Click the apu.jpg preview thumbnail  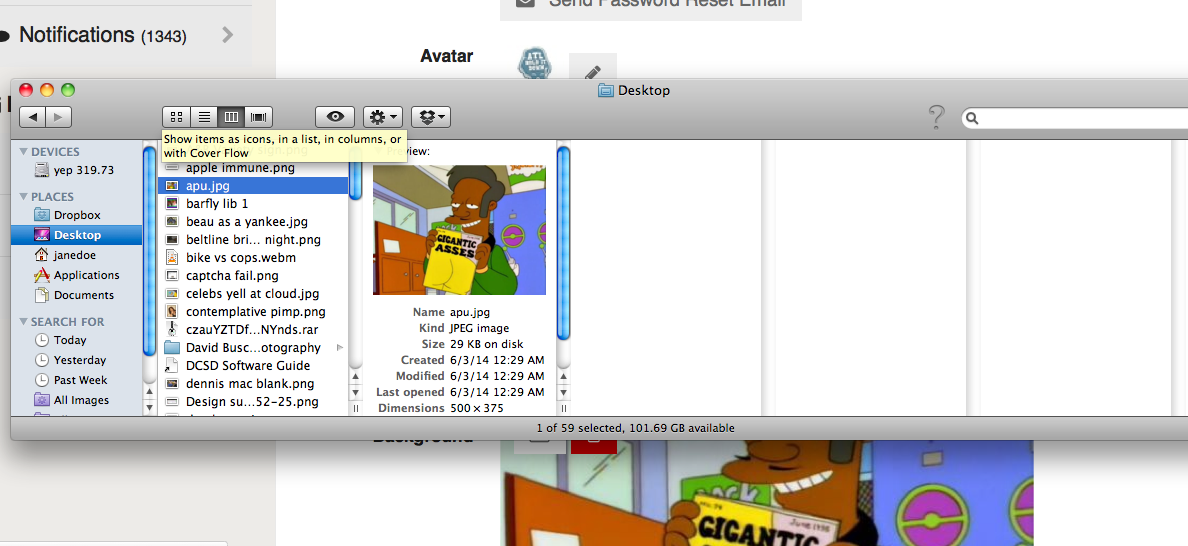click(x=459, y=230)
